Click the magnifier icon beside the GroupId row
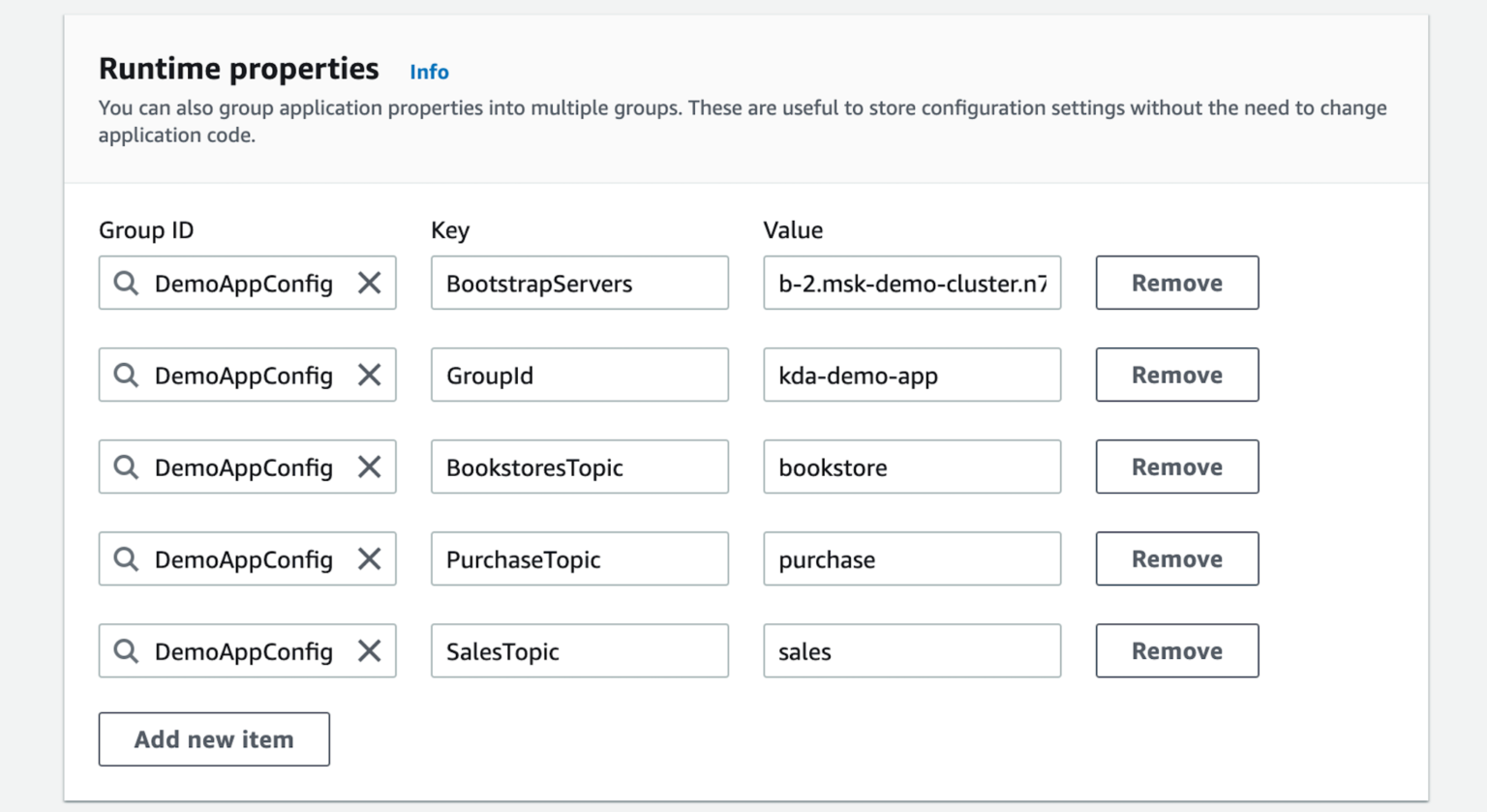The height and width of the screenshot is (812, 1487). pyautogui.click(x=126, y=375)
